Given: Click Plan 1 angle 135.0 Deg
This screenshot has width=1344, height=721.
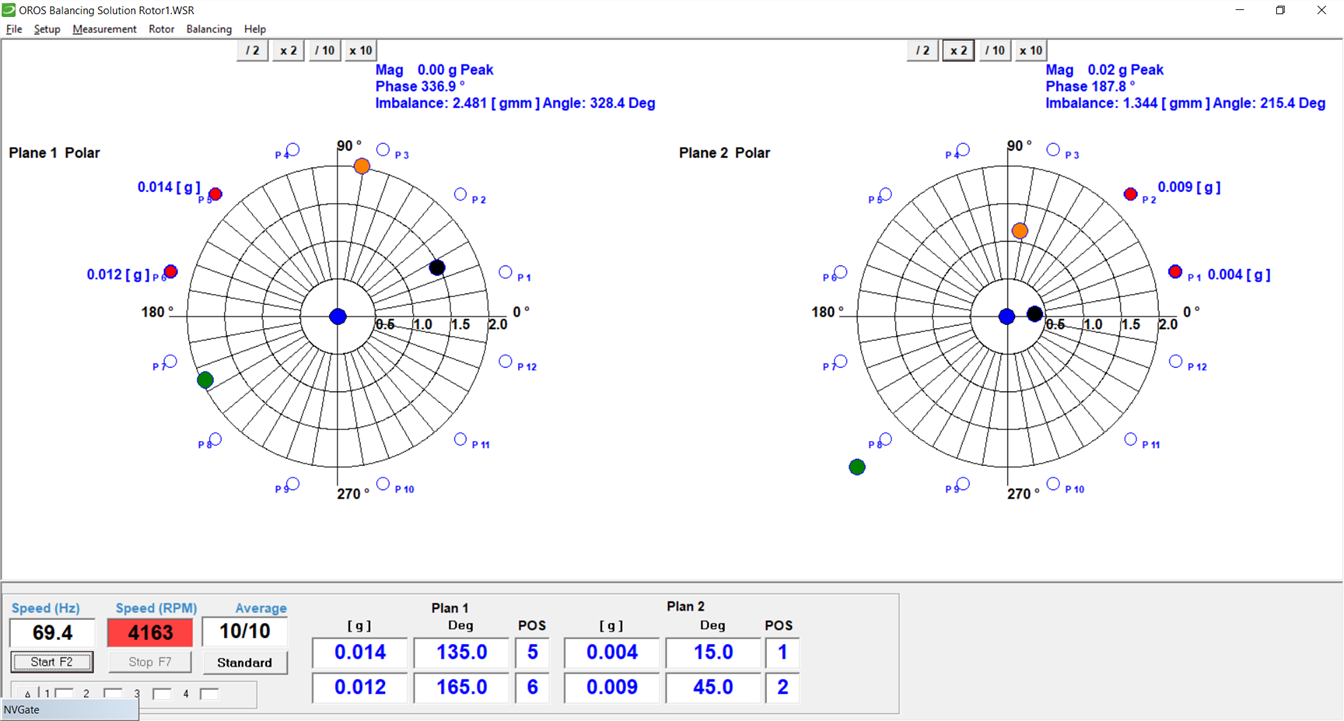Looking at the screenshot, I should click(x=461, y=653).
